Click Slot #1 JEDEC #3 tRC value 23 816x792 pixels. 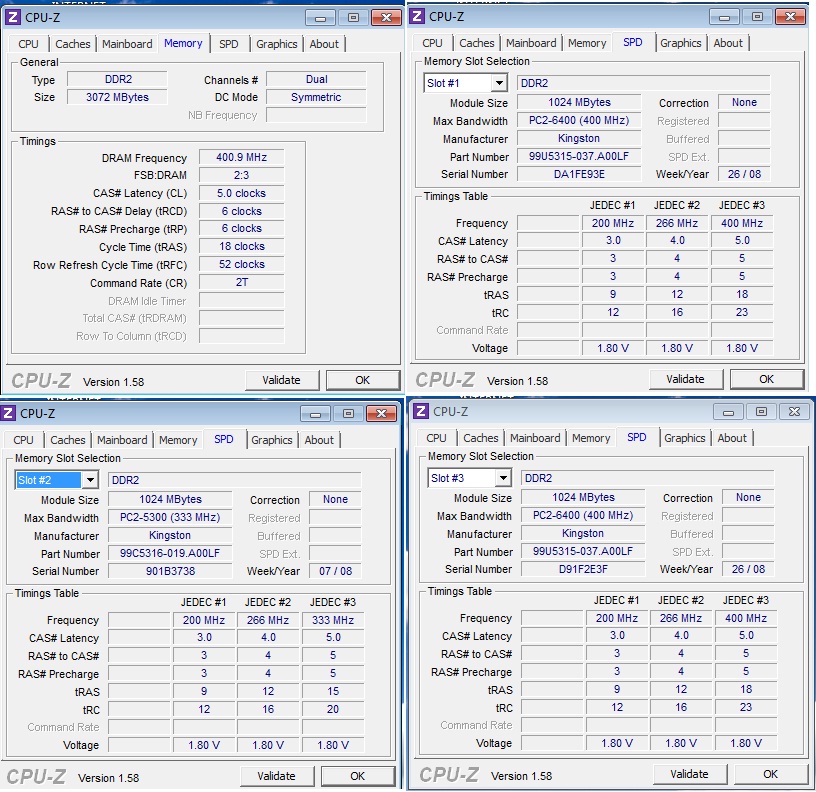(742, 312)
